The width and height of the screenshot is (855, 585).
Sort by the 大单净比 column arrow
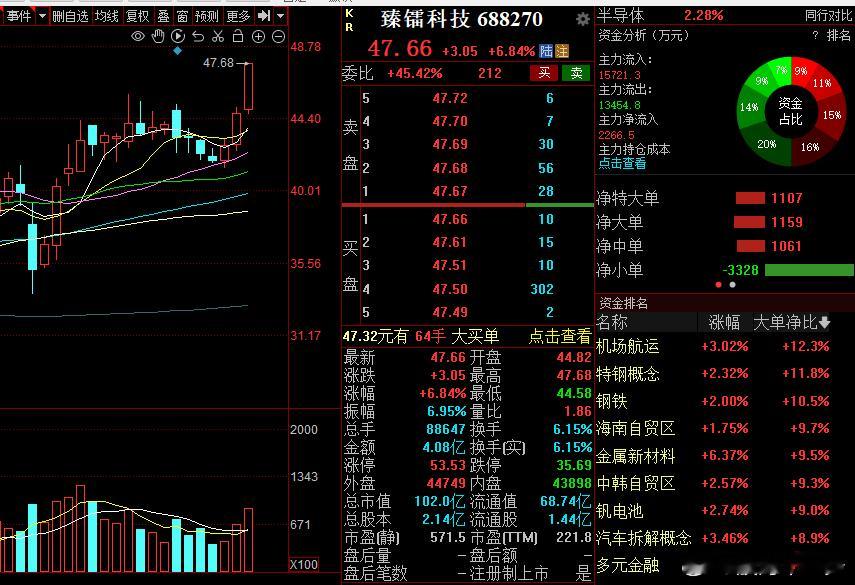824,322
